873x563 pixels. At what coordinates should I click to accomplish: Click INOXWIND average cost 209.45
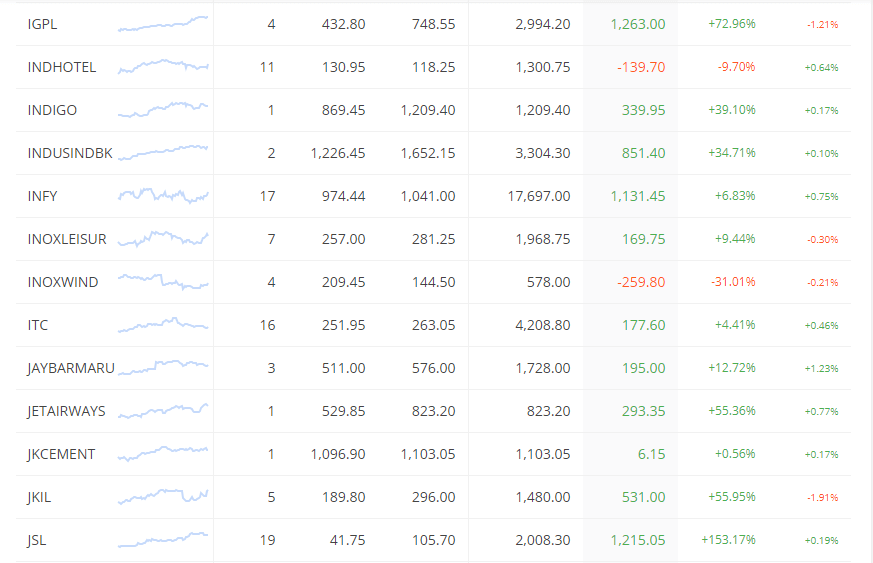344,282
